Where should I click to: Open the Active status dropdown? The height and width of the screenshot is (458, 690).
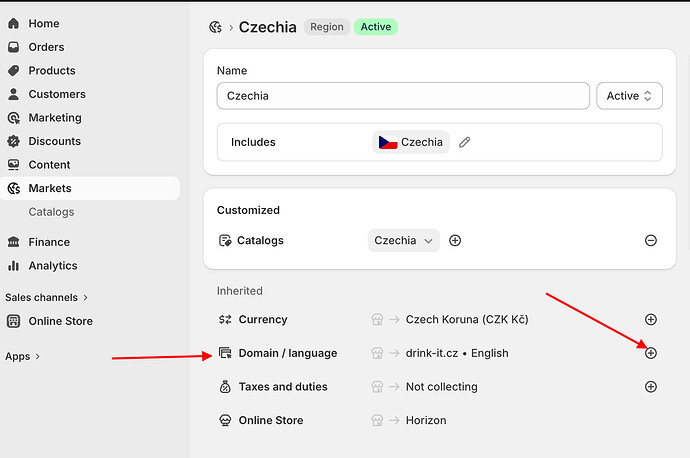[629, 96]
